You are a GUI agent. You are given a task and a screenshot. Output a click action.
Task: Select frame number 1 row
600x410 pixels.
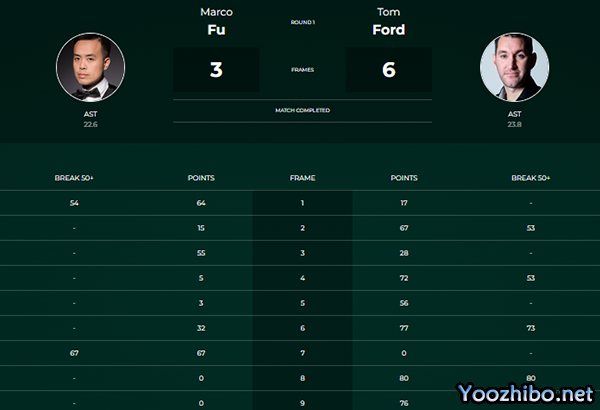click(302, 203)
